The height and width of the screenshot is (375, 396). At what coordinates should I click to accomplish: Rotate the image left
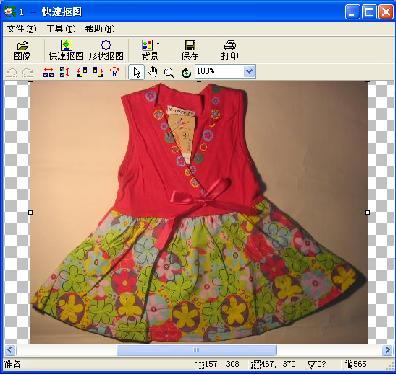pyautogui.click(x=82, y=72)
